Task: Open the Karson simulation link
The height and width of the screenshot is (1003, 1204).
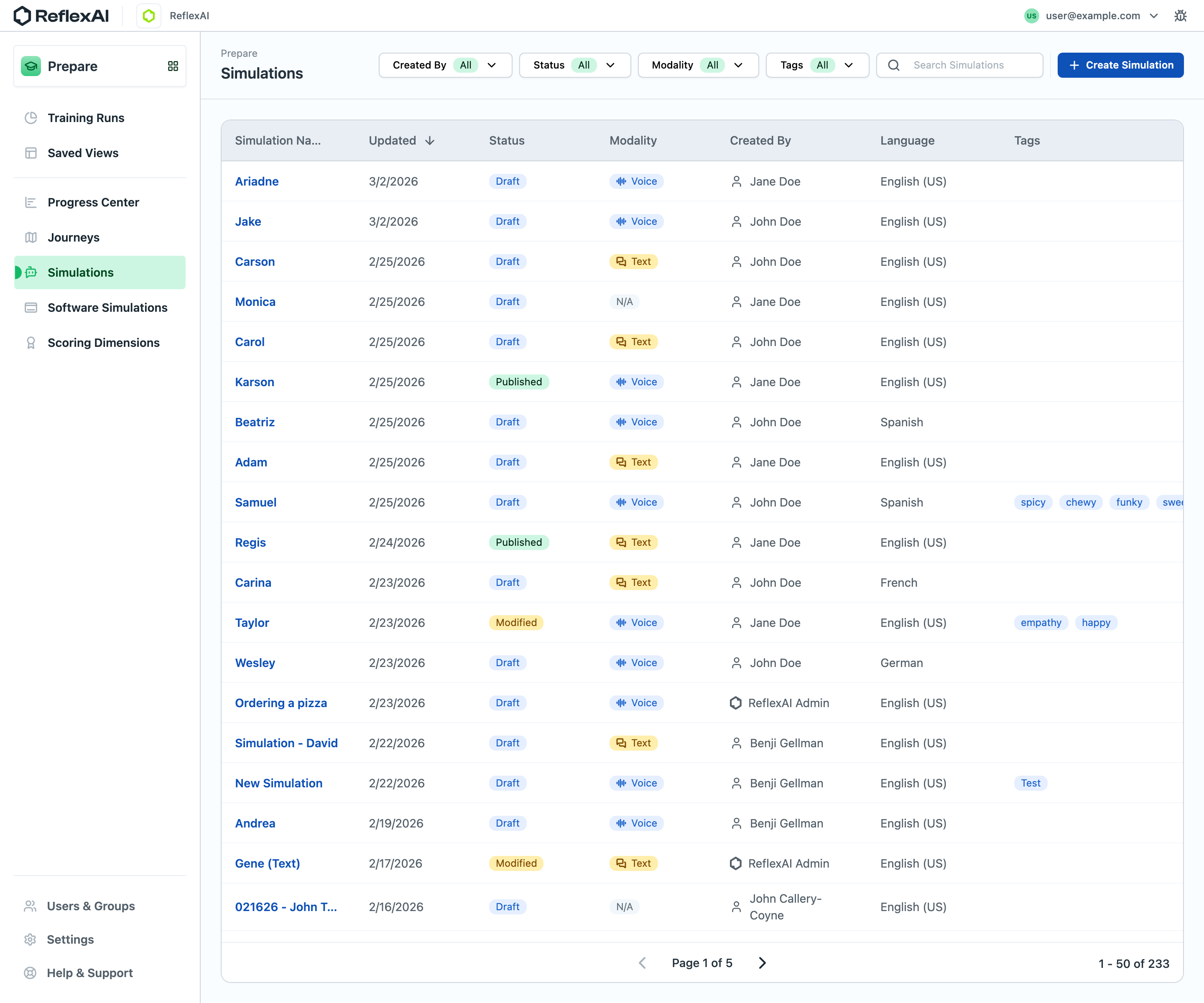Action: point(255,382)
